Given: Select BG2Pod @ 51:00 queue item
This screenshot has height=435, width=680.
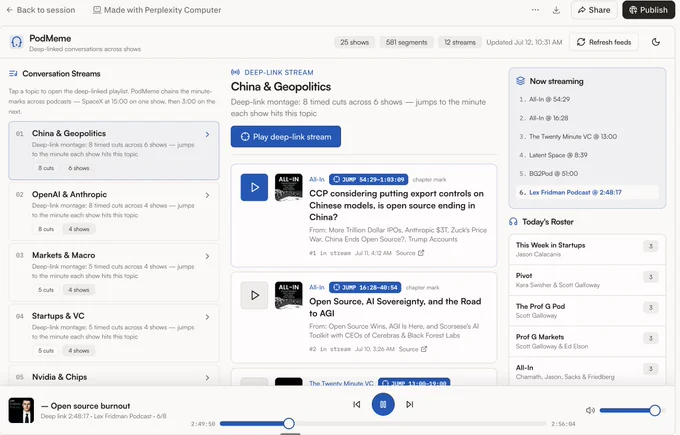Looking at the screenshot, I should click(x=588, y=173).
